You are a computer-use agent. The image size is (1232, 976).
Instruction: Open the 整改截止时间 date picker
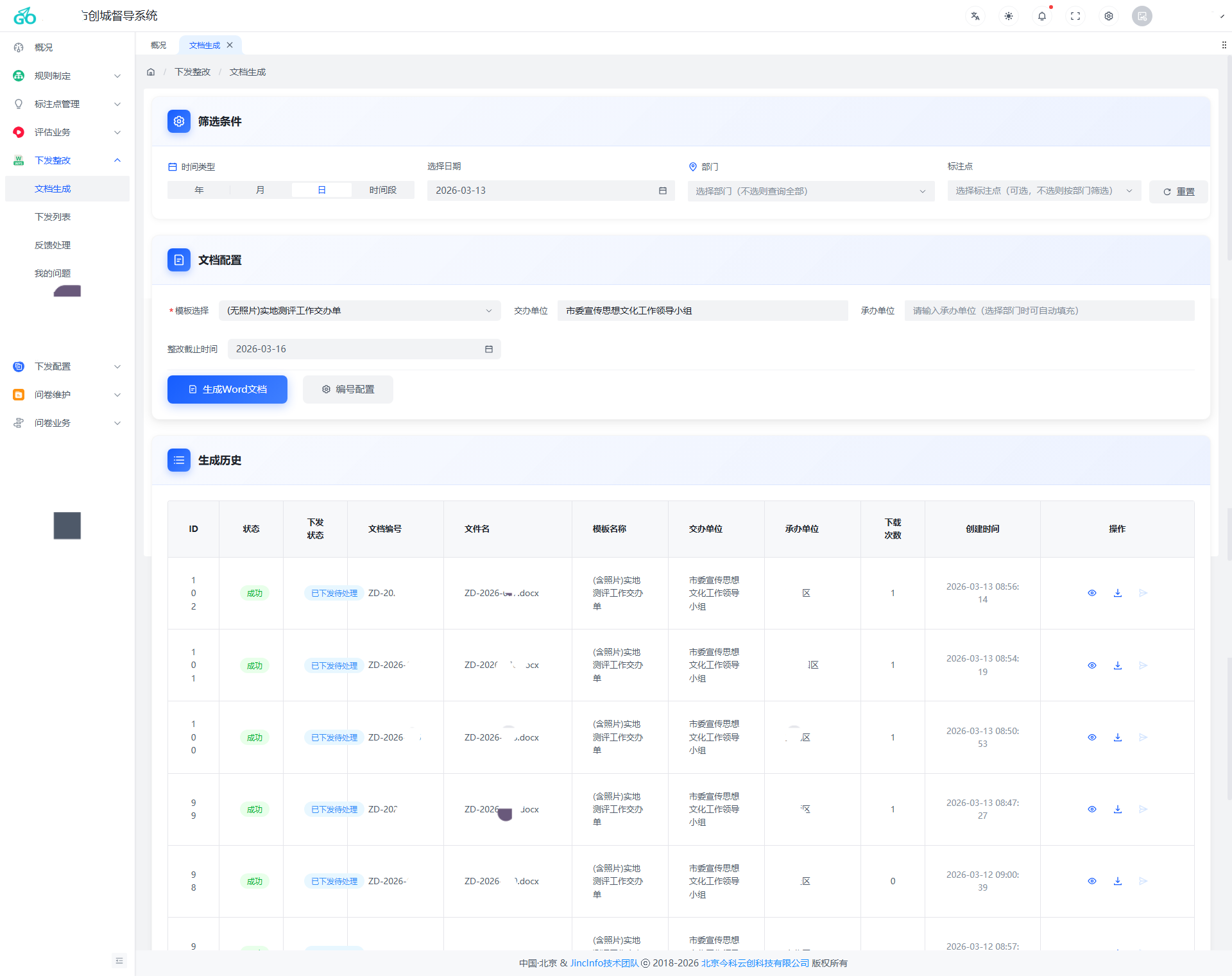[x=364, y=349]
